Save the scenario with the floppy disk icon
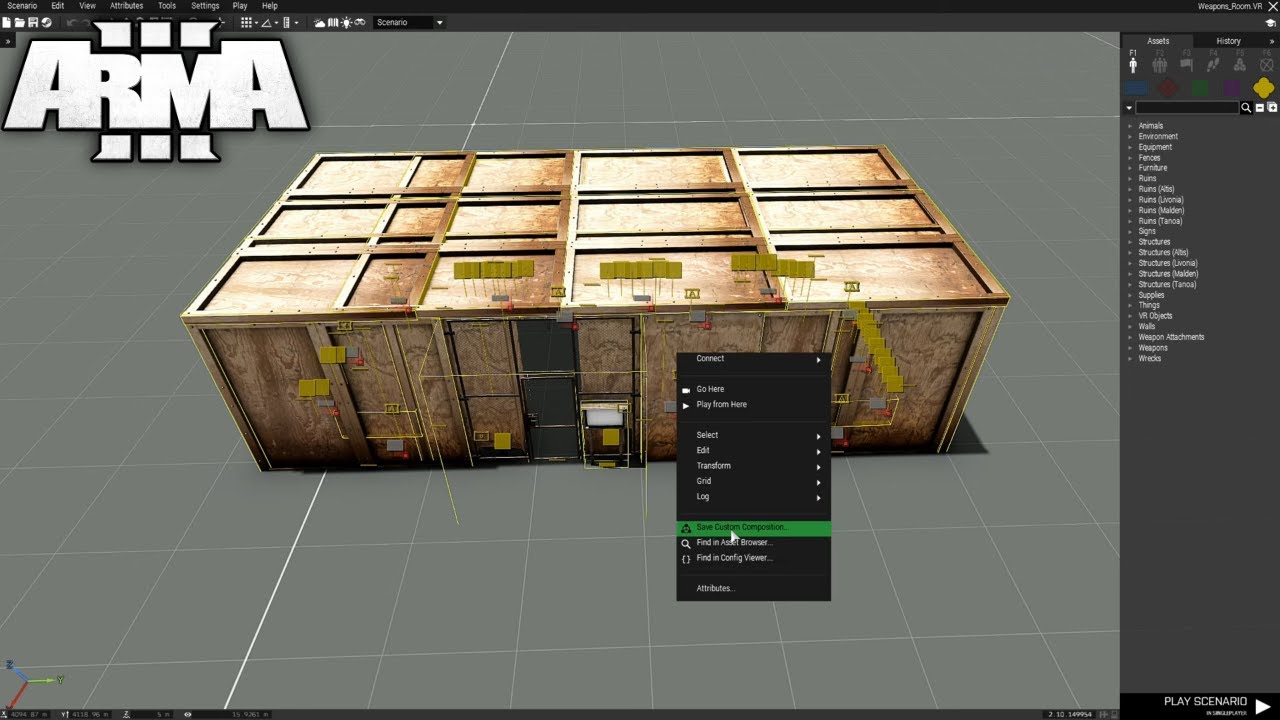Screen dimensions: 1280x720 [x=33, y=23]
